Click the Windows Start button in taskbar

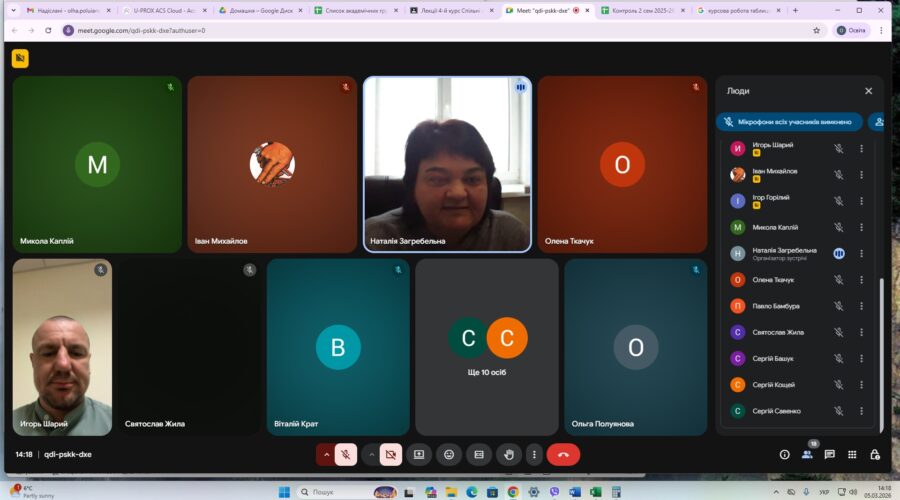283,491
